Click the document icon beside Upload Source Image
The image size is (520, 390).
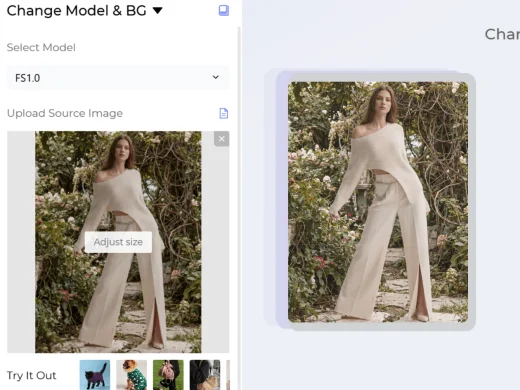[x=224, y=113]
